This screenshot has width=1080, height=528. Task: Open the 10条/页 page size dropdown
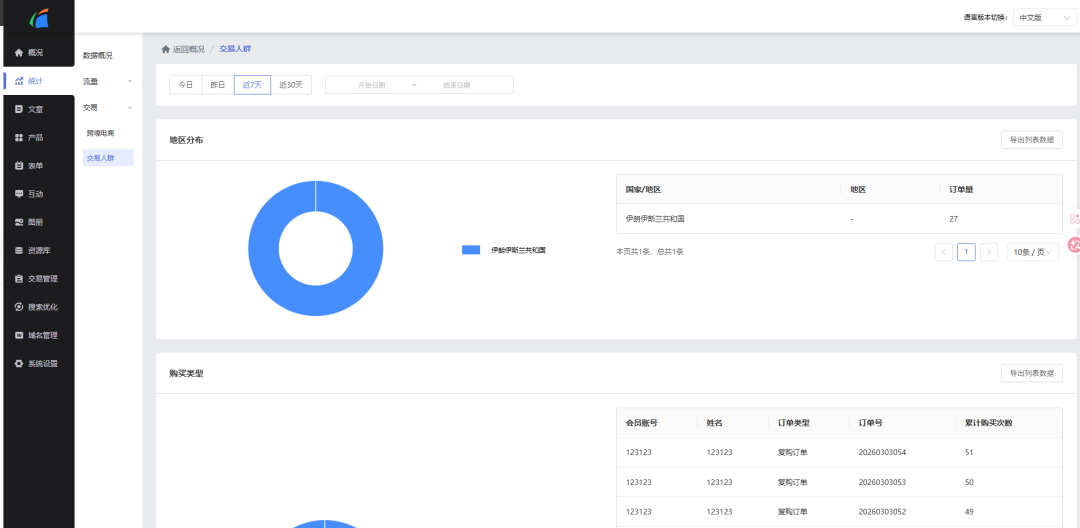[x=1032, y=252]
